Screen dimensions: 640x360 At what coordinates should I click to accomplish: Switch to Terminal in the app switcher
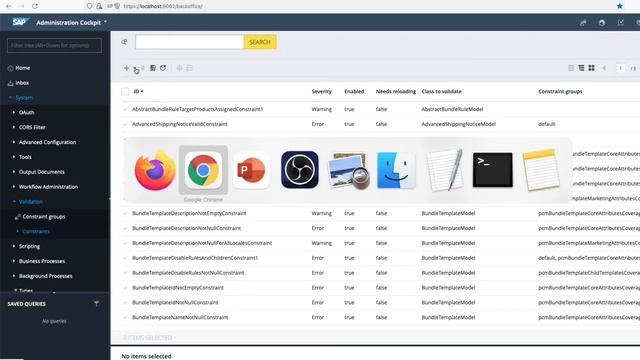[x=493, y=170]
